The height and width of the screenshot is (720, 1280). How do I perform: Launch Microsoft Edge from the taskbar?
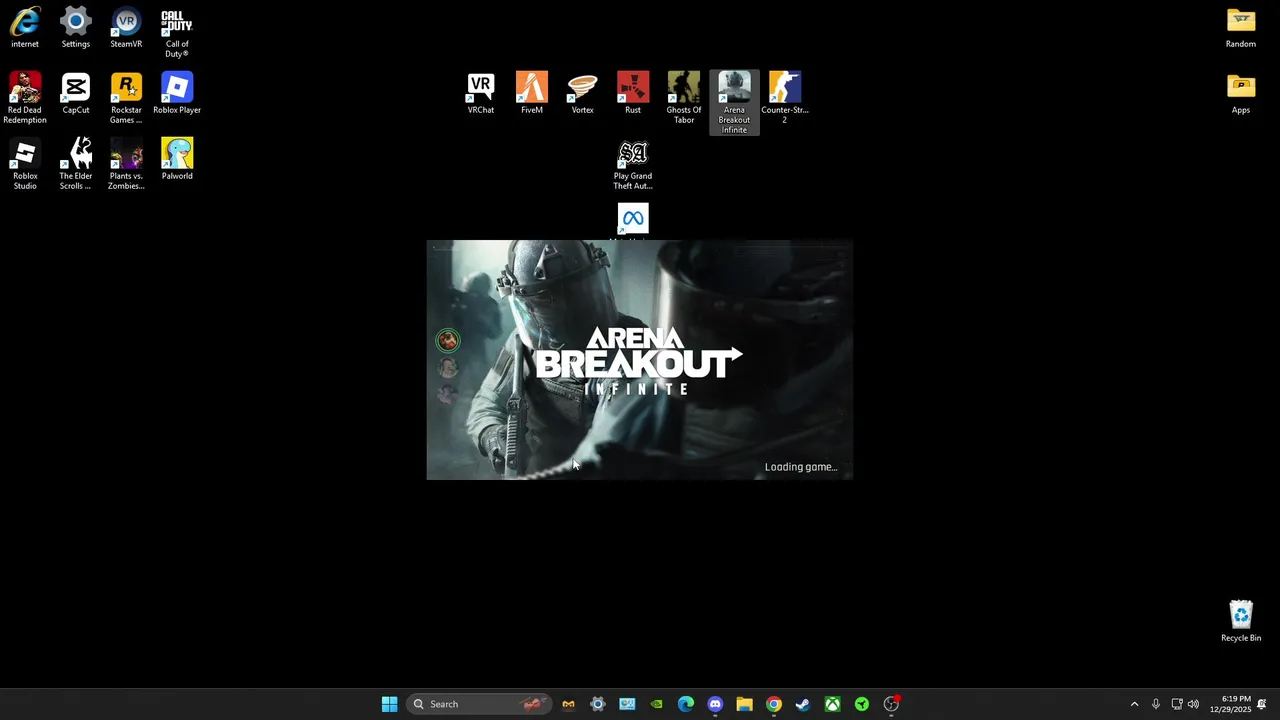686,704
